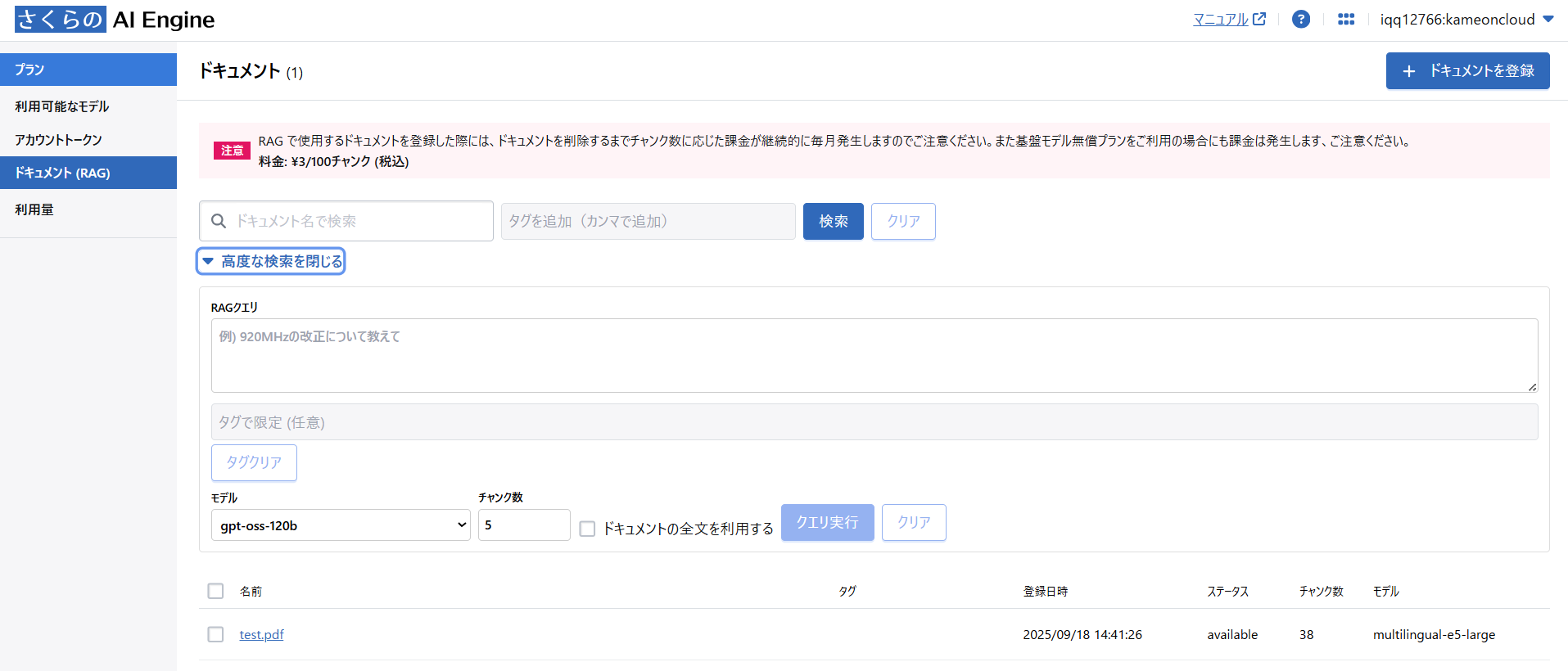
Task: Open the apps grid icon
Action: click(x=1345, y=19)
